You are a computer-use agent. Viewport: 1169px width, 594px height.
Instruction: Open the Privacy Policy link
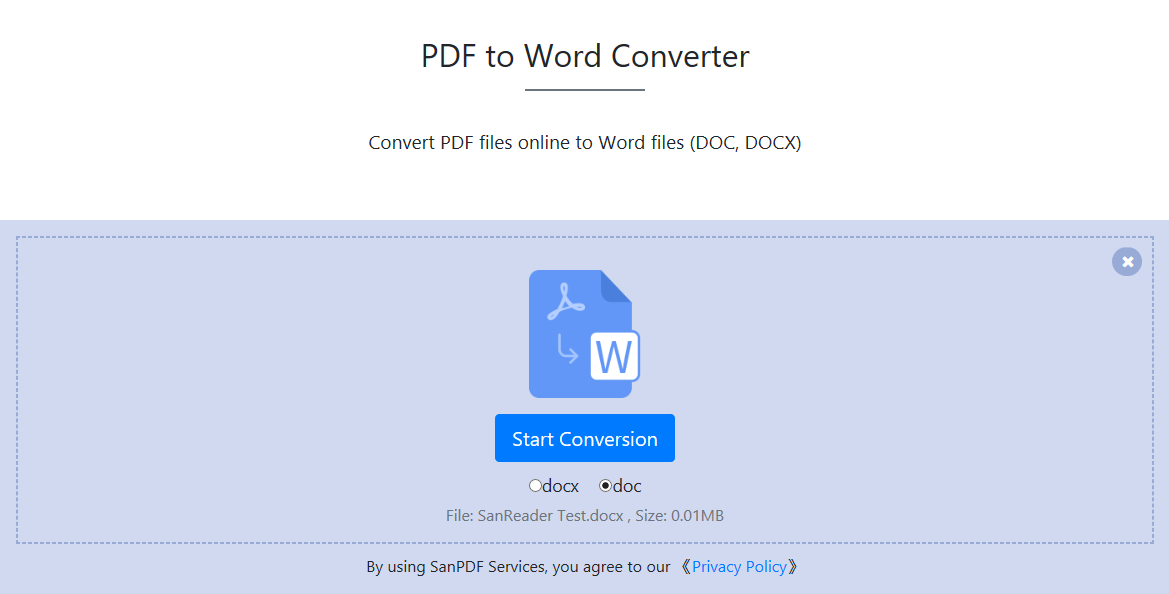pyautogui.click(x=739, y=566)
